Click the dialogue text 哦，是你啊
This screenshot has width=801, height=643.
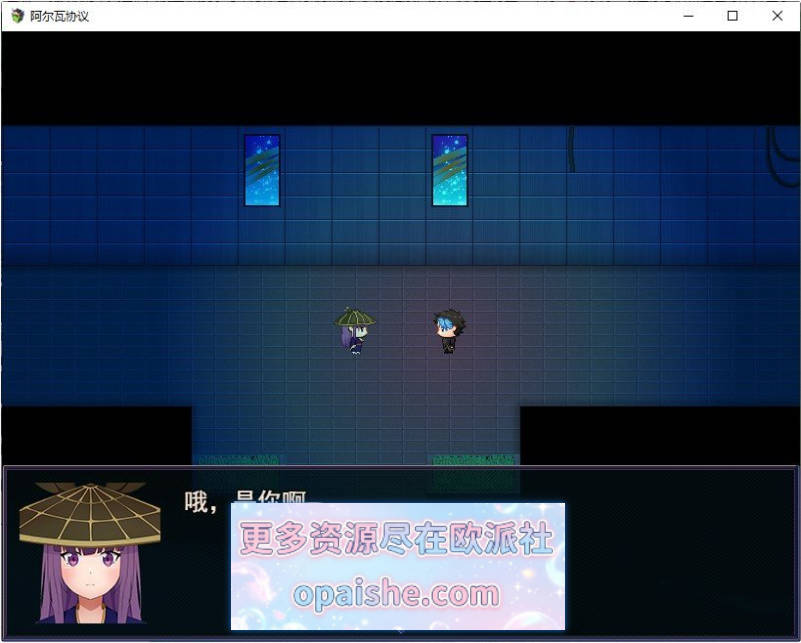245,502
